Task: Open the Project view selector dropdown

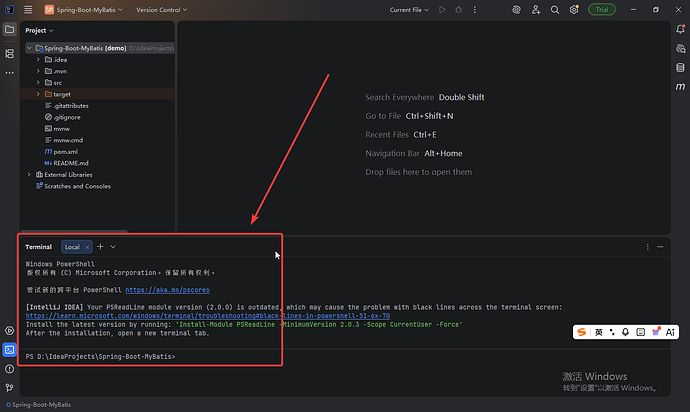Action: 39,30
